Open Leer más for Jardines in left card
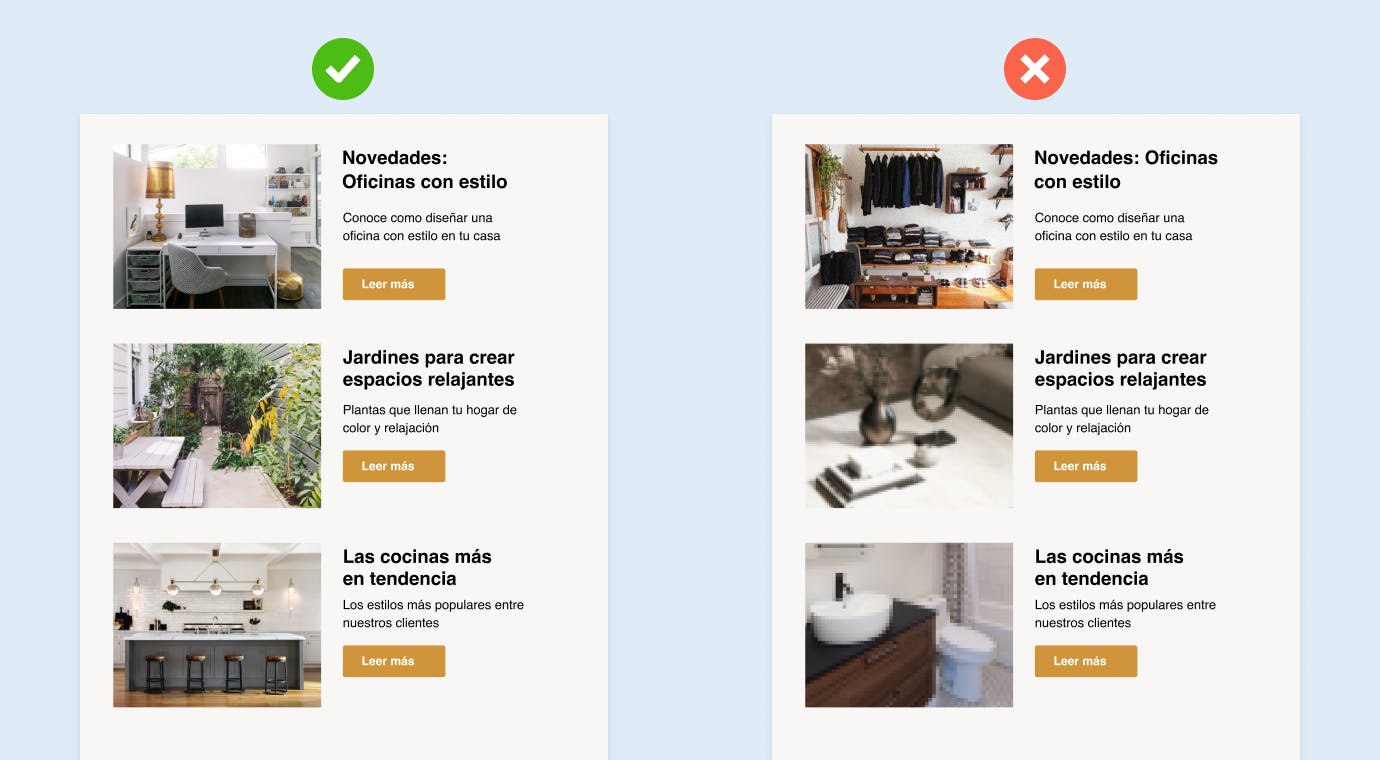The width and height of the screenshot is (1380, 760). point(394,466)
